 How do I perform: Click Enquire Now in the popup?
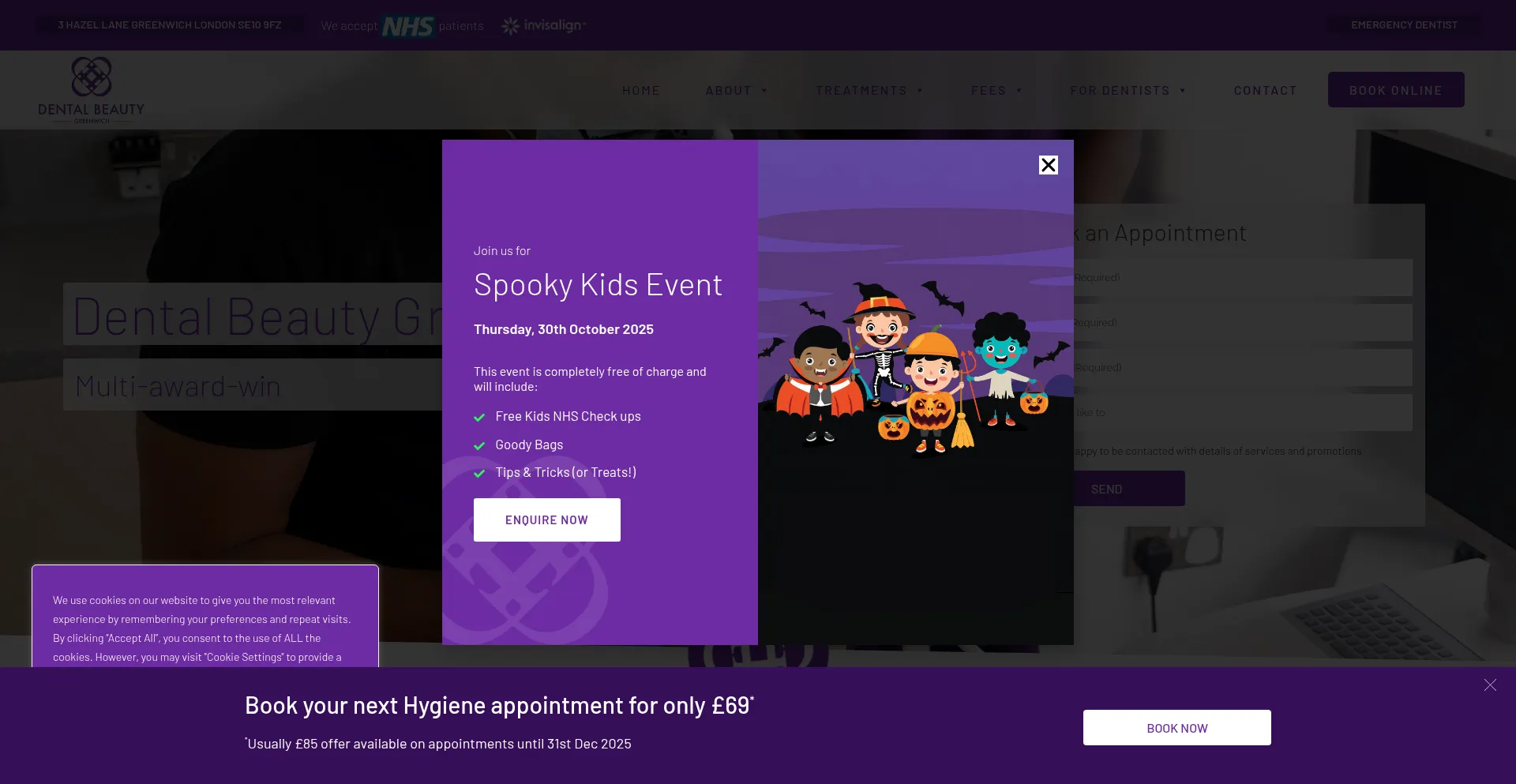pyautogui.click(x=546, y=520)
